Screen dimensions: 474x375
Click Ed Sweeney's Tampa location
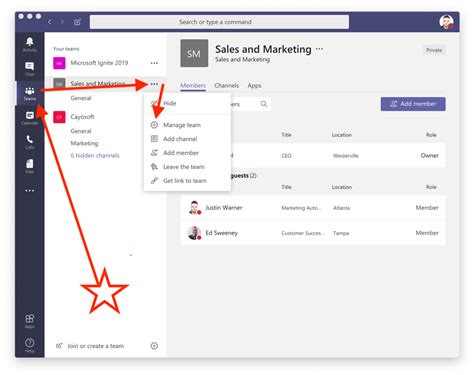tap(341, 233)
